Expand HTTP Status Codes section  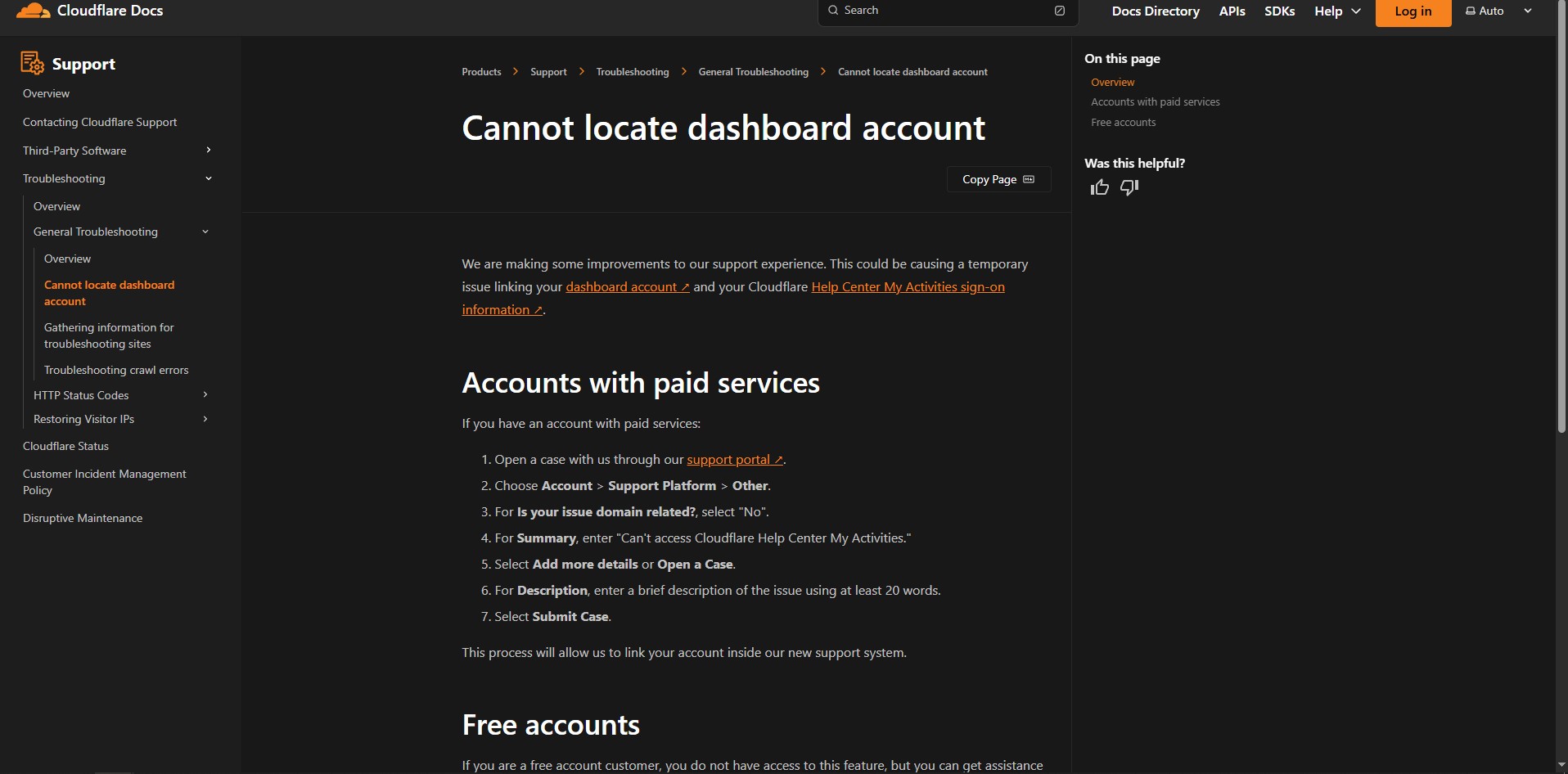[x=205, y=395]
